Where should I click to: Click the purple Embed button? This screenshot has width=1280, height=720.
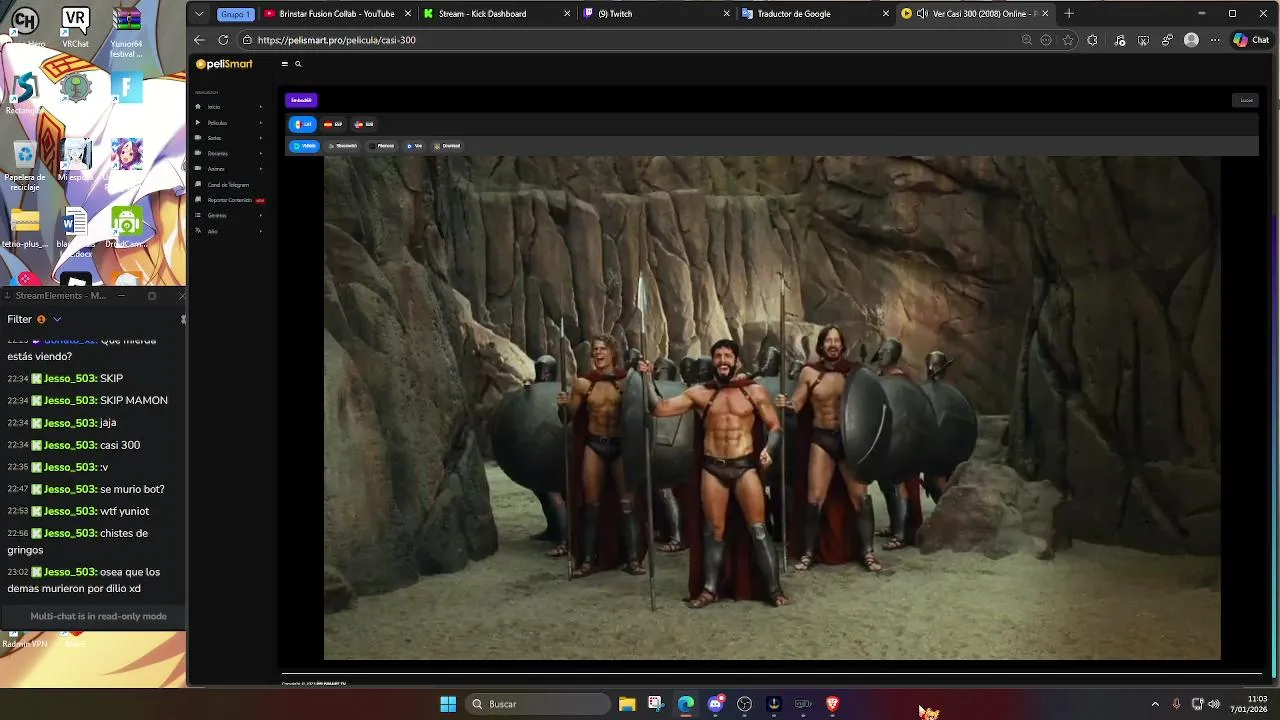tap(301, 100)
